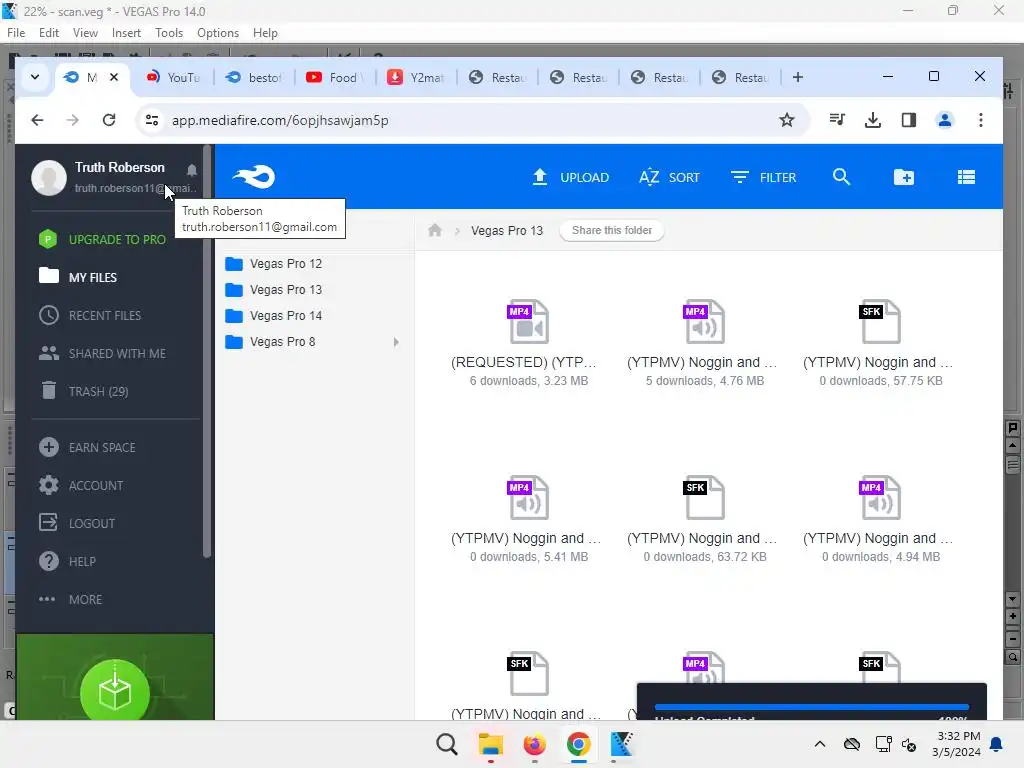
Task: Click the UPLOAD button
Action: tap(571, 178)
